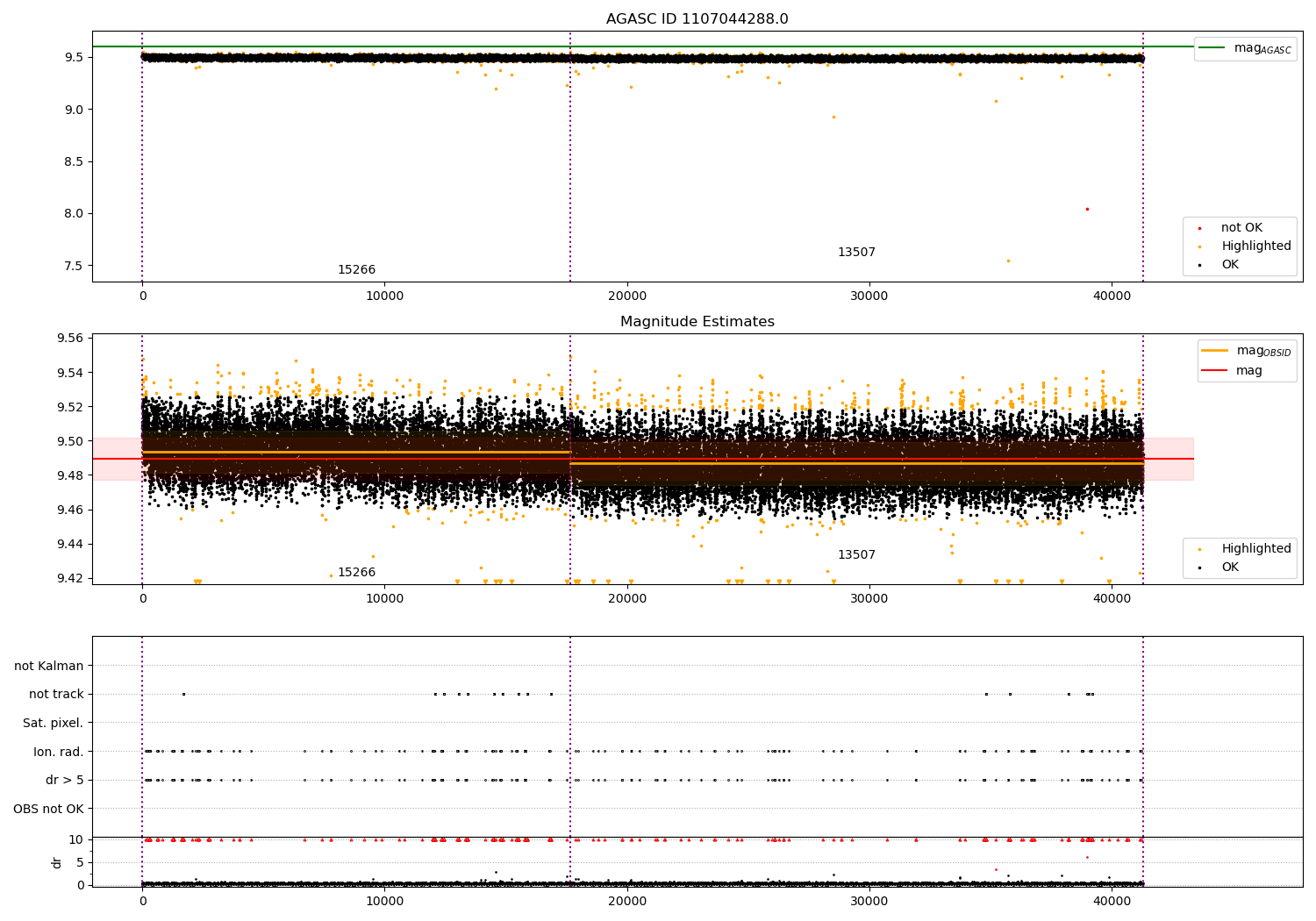Screen dimensions: 1316x921
Task: Click the orange 'Highlighted' legend marker in top plot
Action: coord(1199,246)
